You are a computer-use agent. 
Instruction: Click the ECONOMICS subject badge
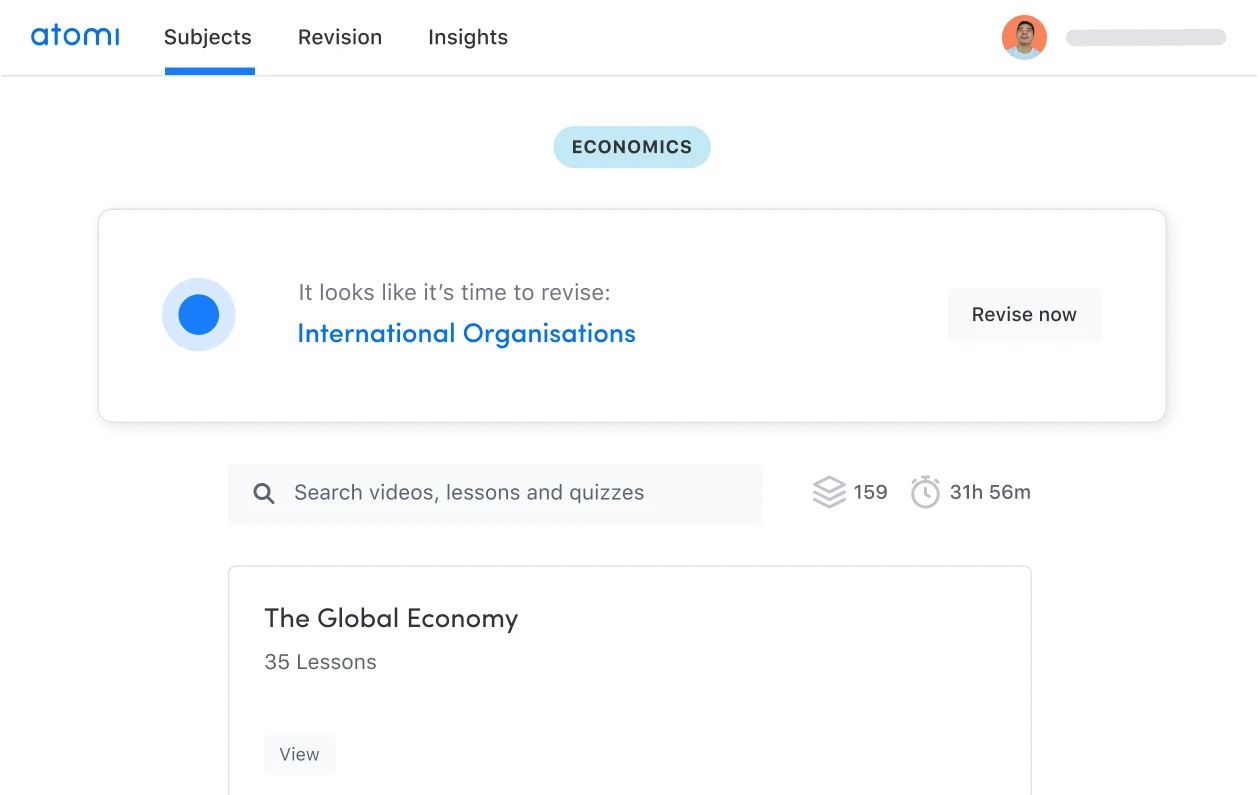(632, 147)
